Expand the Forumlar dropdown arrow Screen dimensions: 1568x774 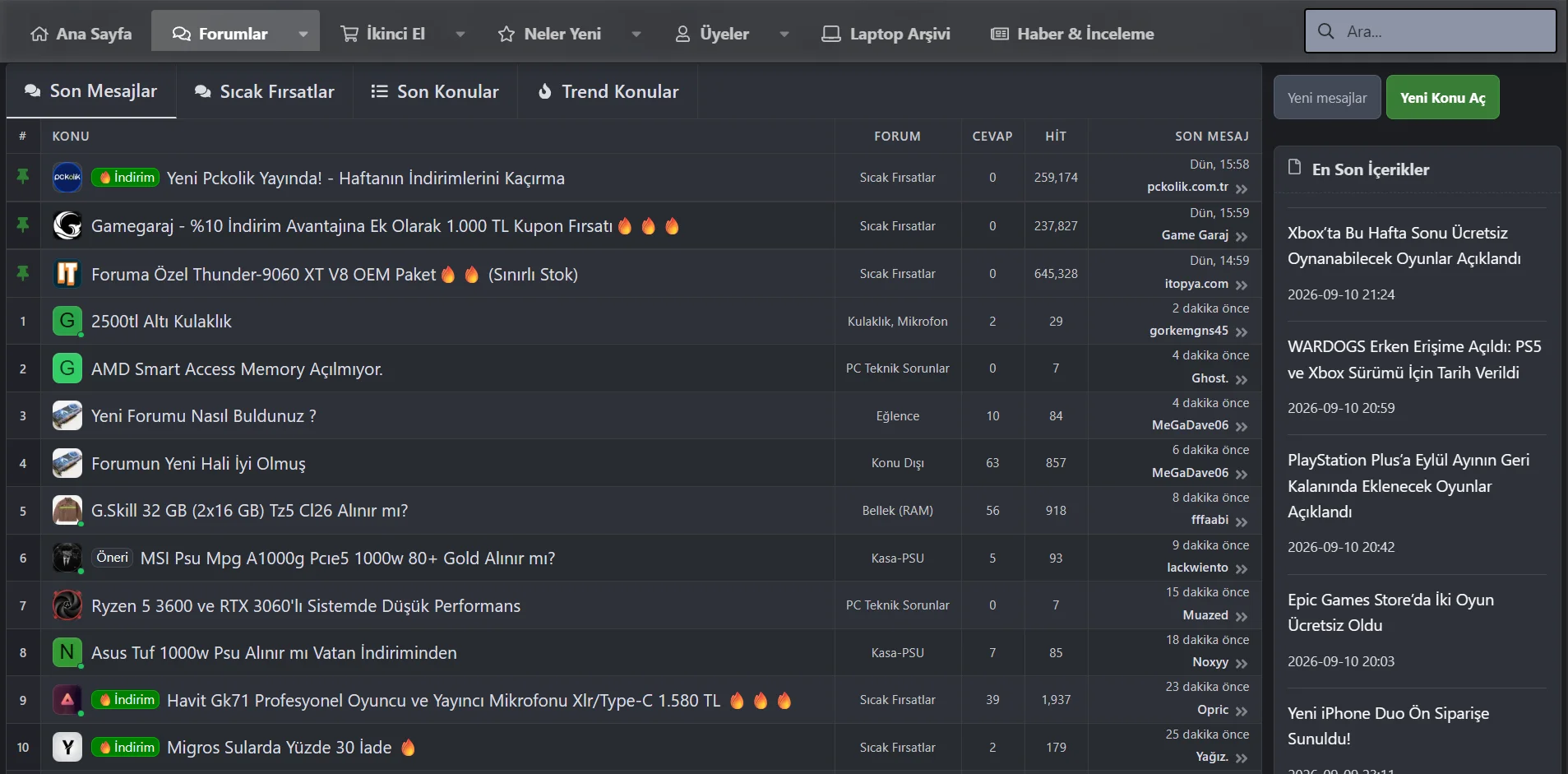[x=303, y=34]
